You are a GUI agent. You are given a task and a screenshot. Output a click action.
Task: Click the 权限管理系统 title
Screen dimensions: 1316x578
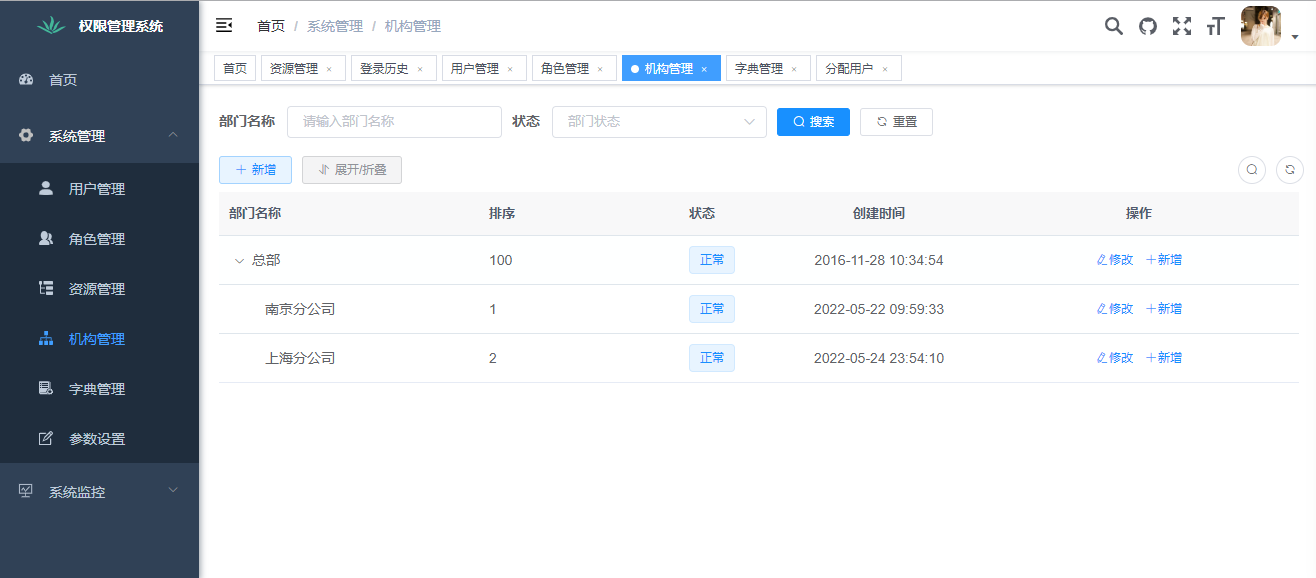pyautogui.click(x=121, y=26)
